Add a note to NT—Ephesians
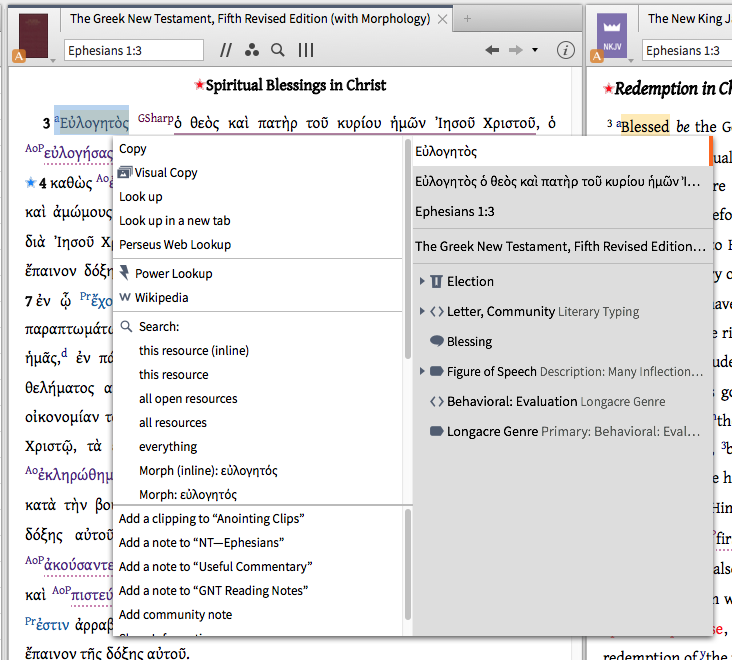Image resolution: width=732 pixels, height=660 pixels. (x=201, y=542)
